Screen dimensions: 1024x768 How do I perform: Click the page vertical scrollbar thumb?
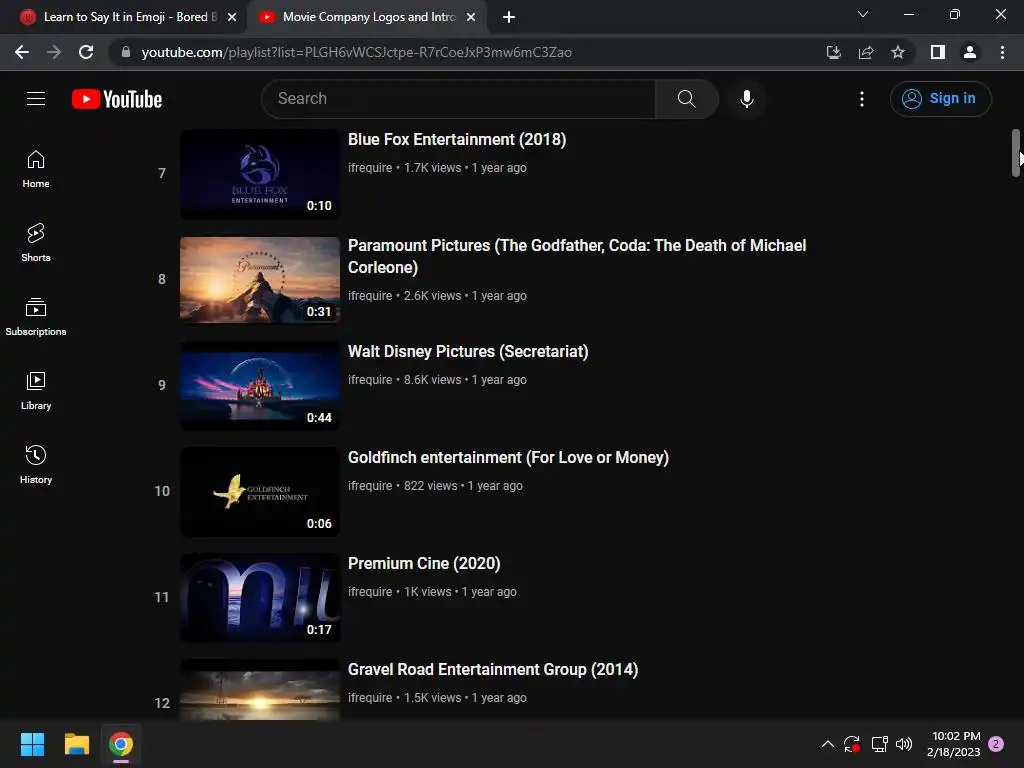[1016, 153]
